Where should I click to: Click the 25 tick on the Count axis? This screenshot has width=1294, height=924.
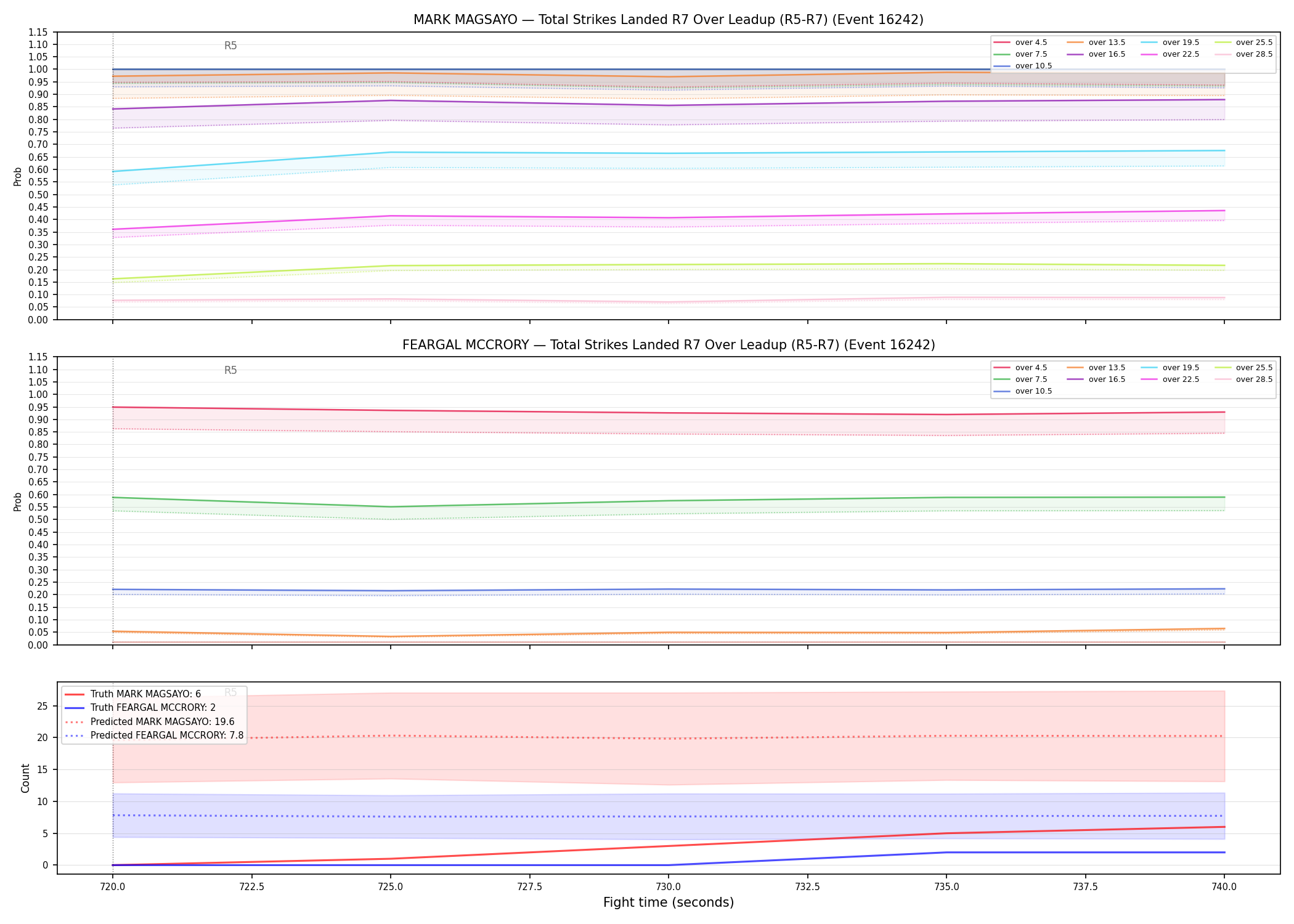[x=43, y=706]
